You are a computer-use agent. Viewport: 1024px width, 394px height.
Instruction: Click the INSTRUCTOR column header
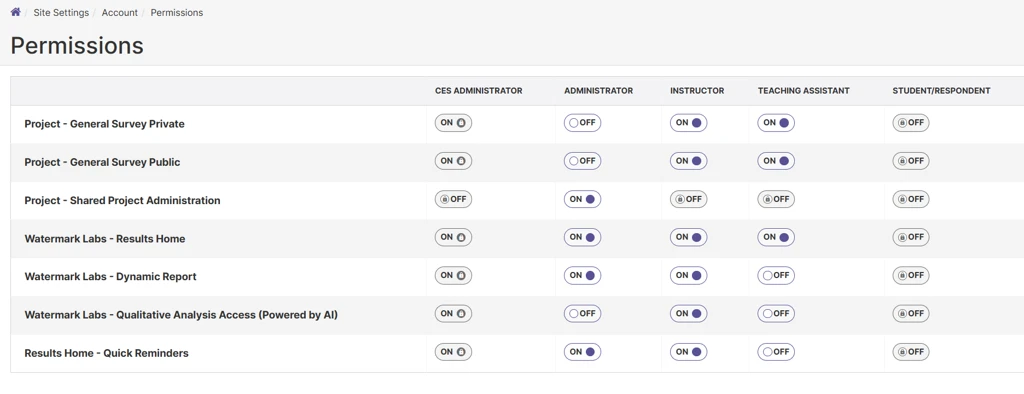[x=697, y=91]
